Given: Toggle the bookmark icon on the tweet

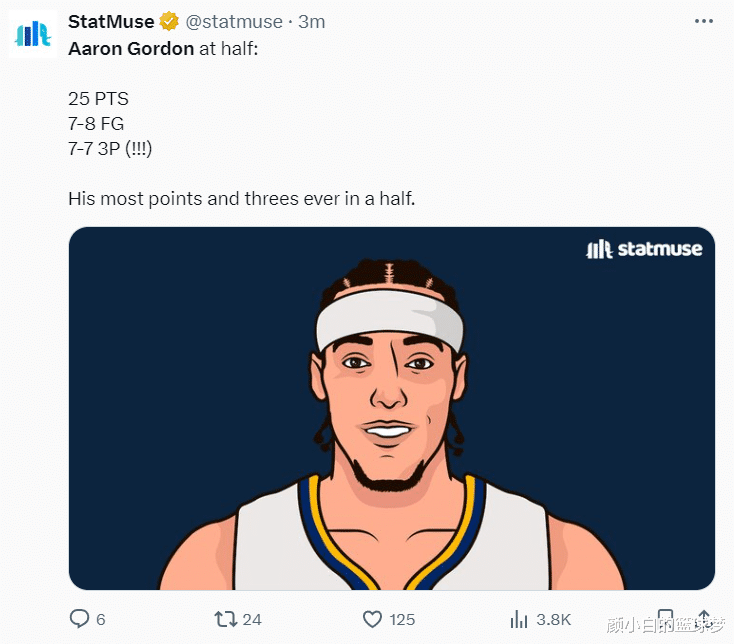Looking at the screenshot, I should point(664,619).
